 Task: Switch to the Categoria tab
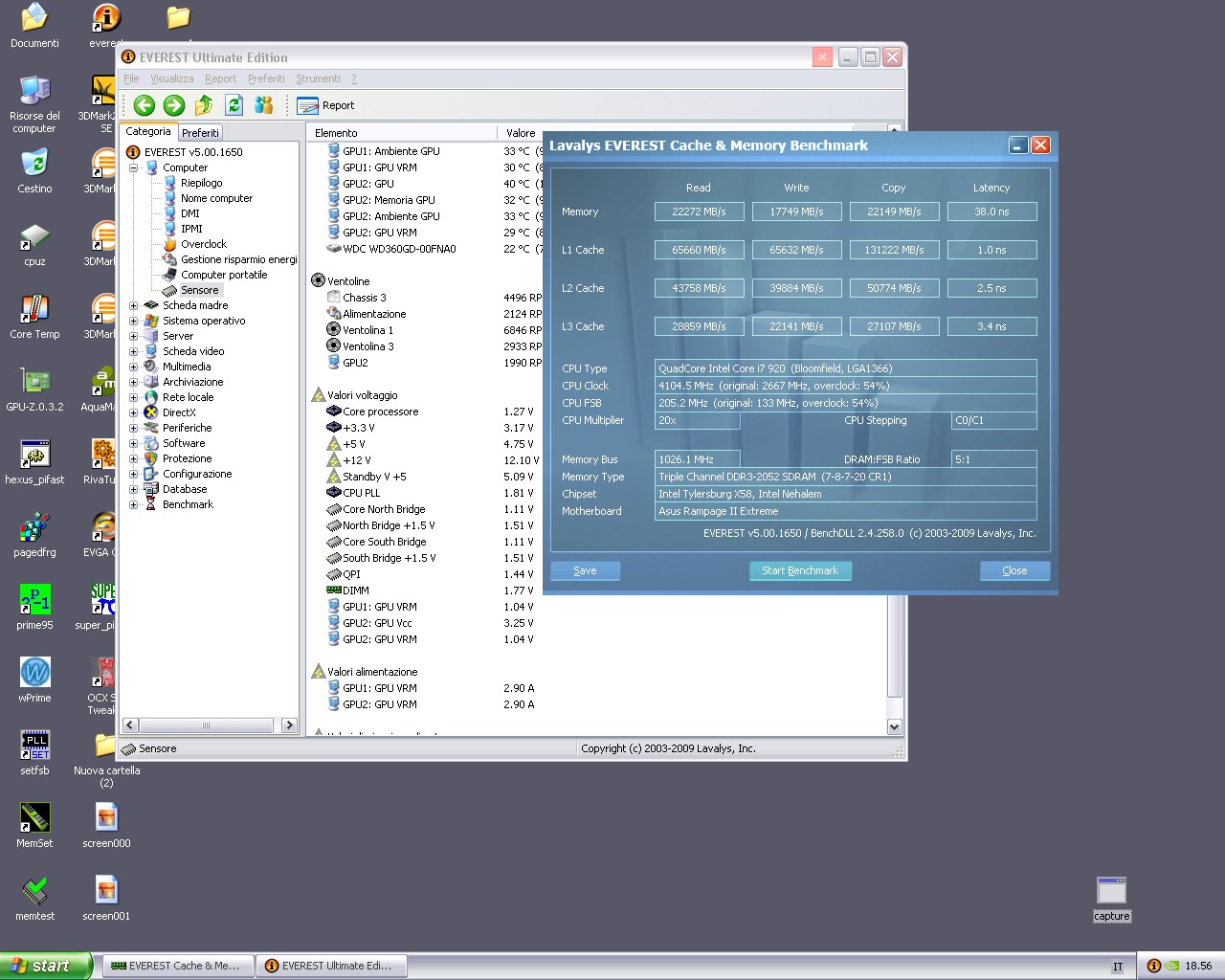point(148,132)
